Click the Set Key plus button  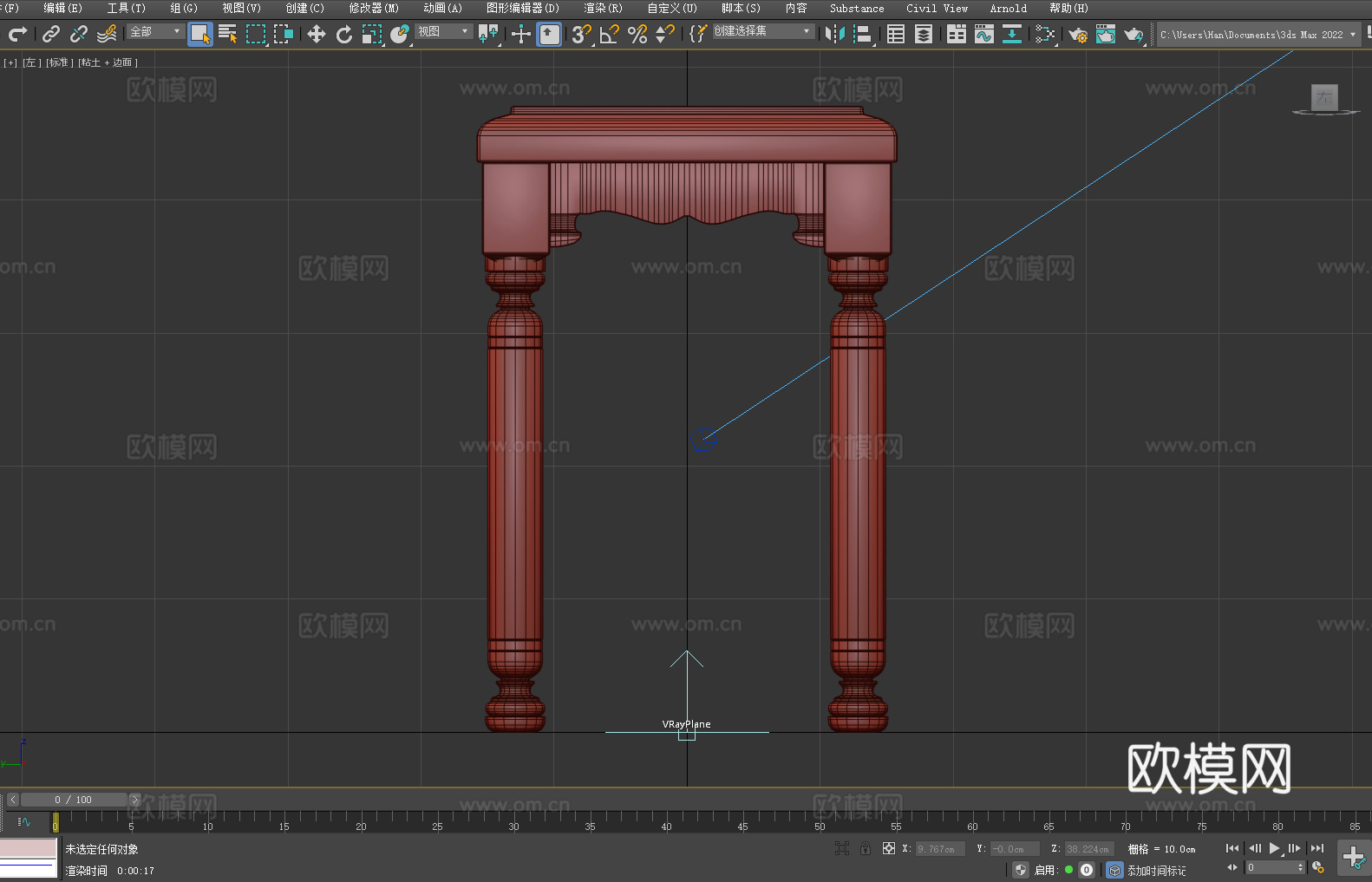pos(1353,858)
